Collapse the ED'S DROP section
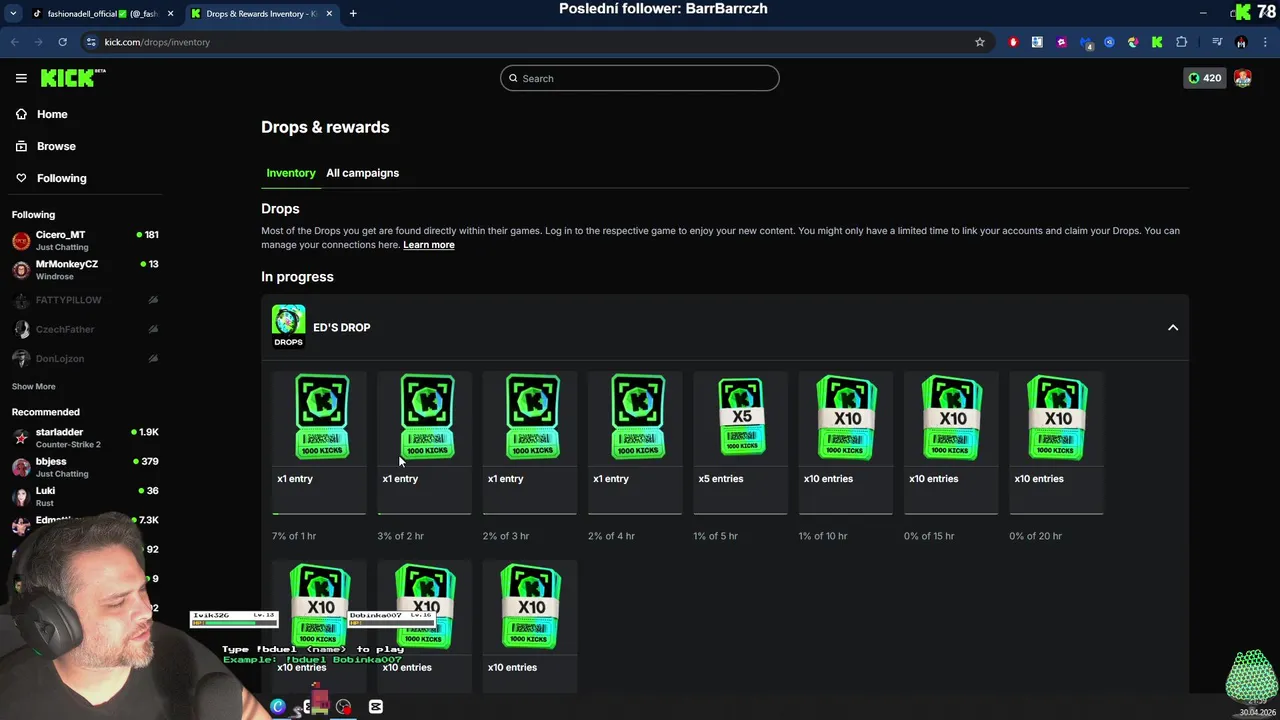Viewport: 1280px width, 720px height. click(x=1173, y=328)
